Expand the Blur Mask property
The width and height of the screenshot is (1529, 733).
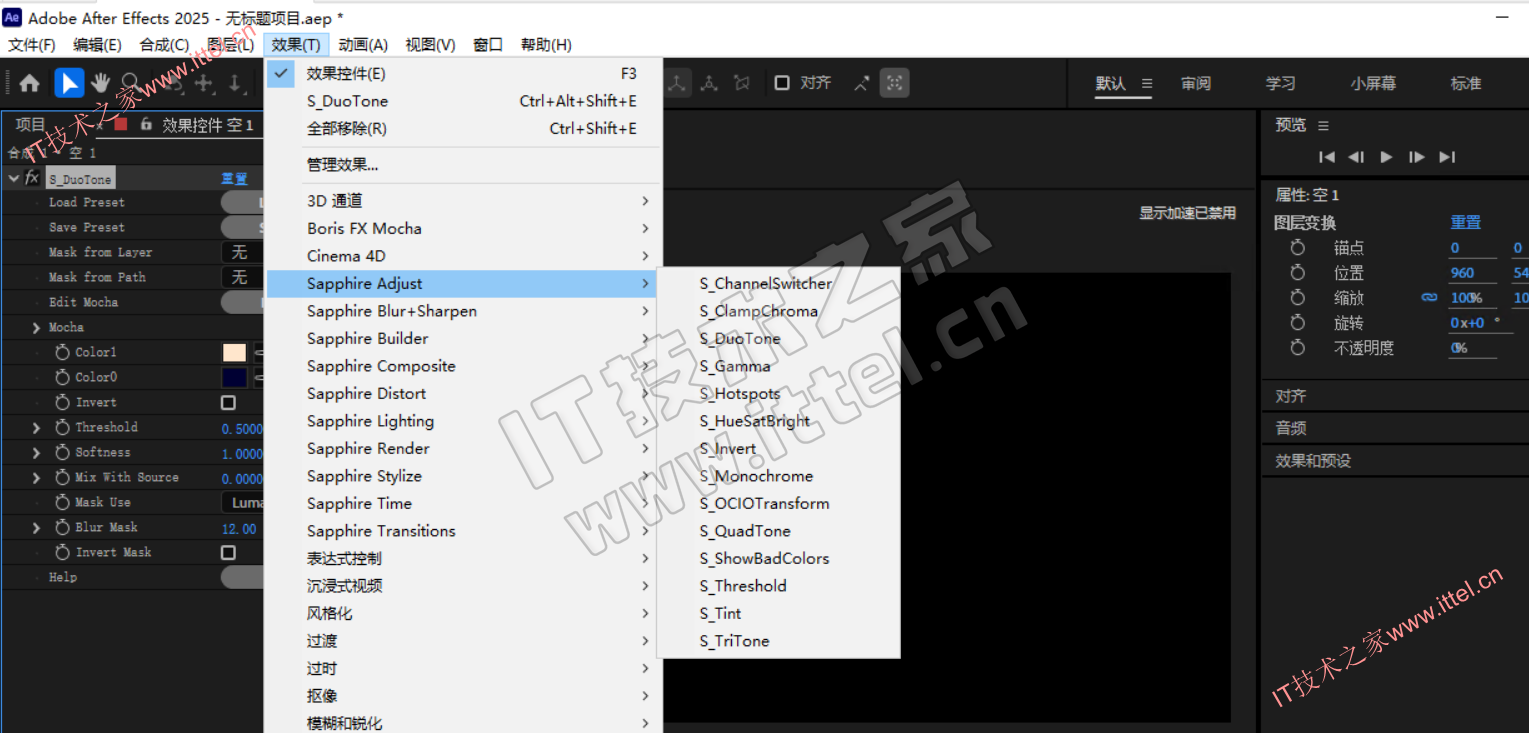pyautogui.click(x=37, y=527)
